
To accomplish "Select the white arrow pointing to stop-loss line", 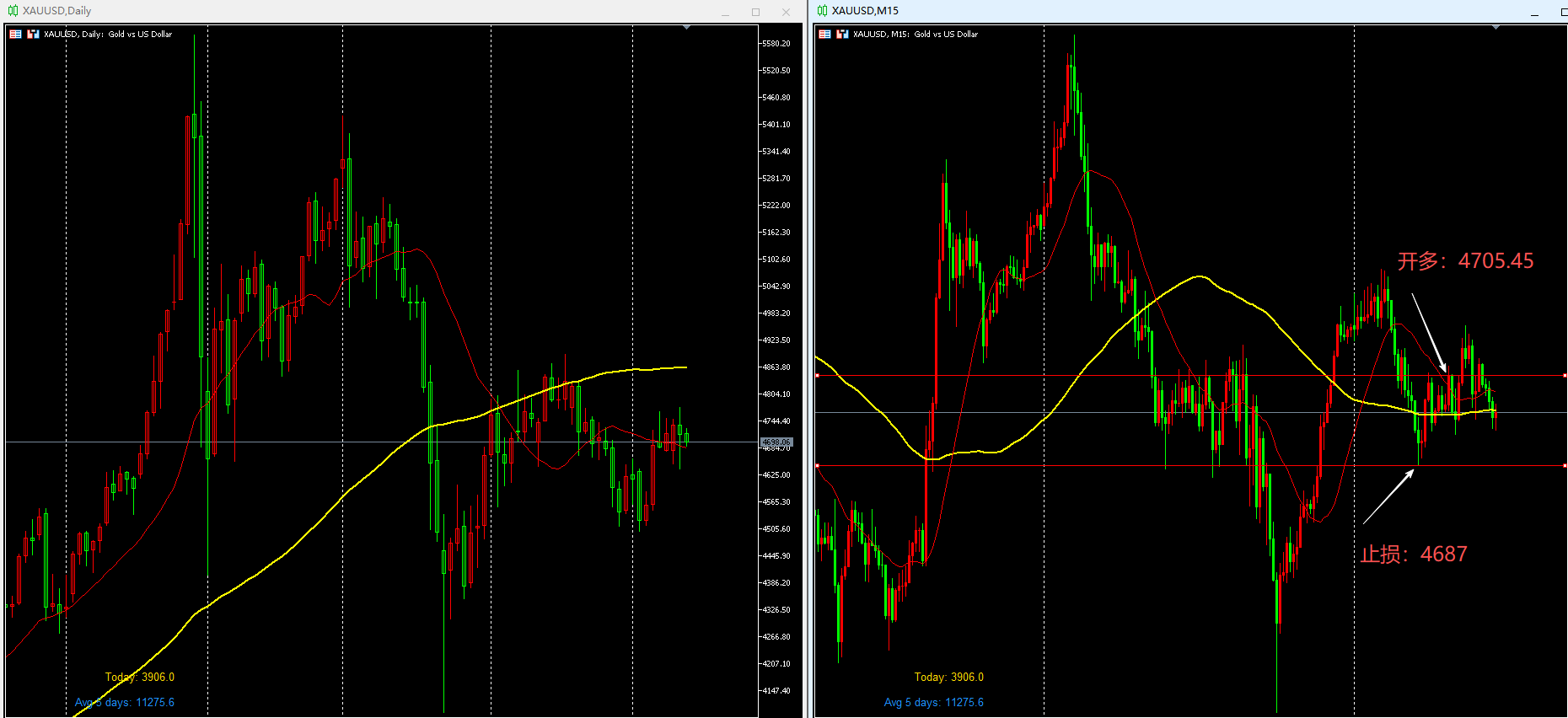I will tap(1388, 496).
